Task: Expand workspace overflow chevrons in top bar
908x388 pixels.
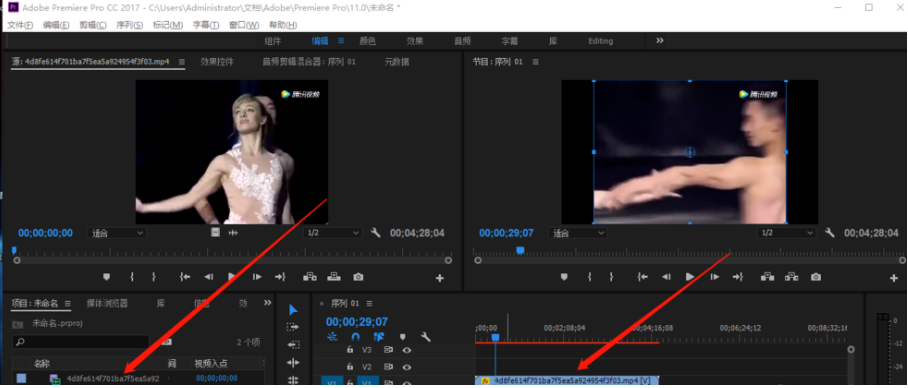Action: [660, 41]
